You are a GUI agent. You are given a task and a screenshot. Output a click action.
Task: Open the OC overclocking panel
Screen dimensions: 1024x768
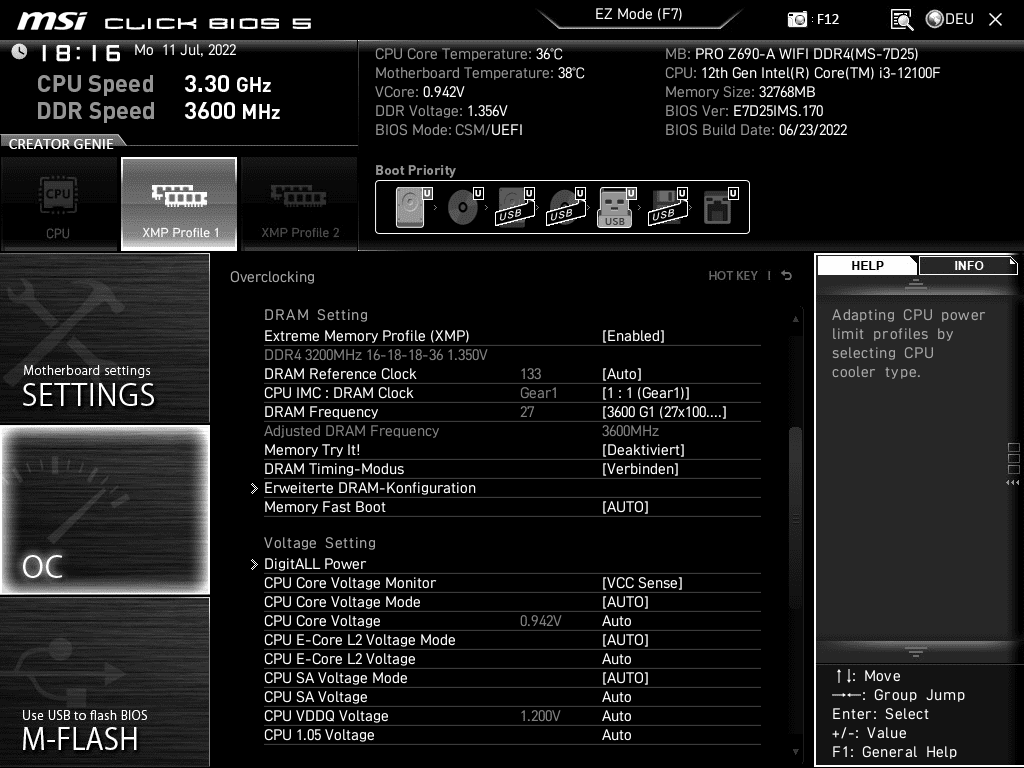pos(104,510)
